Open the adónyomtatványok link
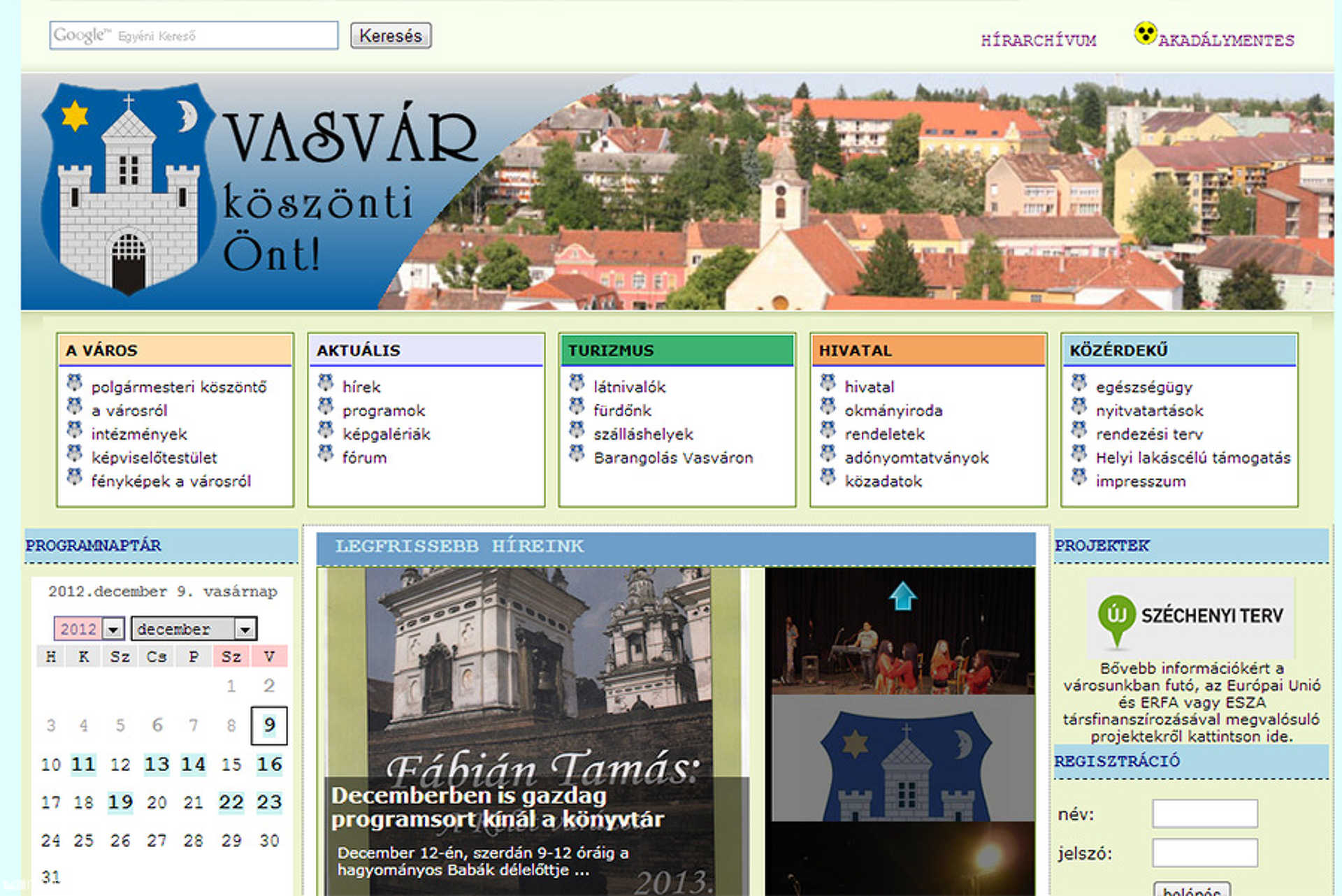The height and width of the screenshot is (896, 1342). (916, 458)
